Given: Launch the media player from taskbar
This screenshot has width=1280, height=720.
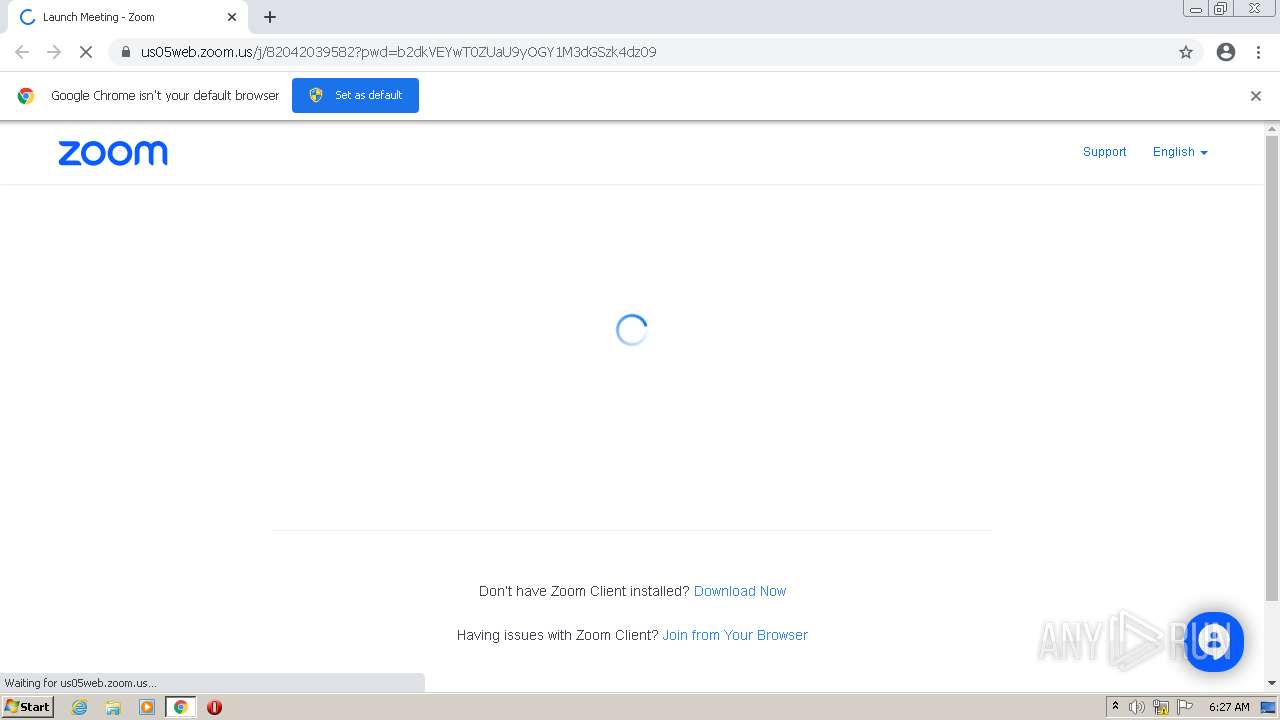Looking at the screenshot, I should pos(147,707).
